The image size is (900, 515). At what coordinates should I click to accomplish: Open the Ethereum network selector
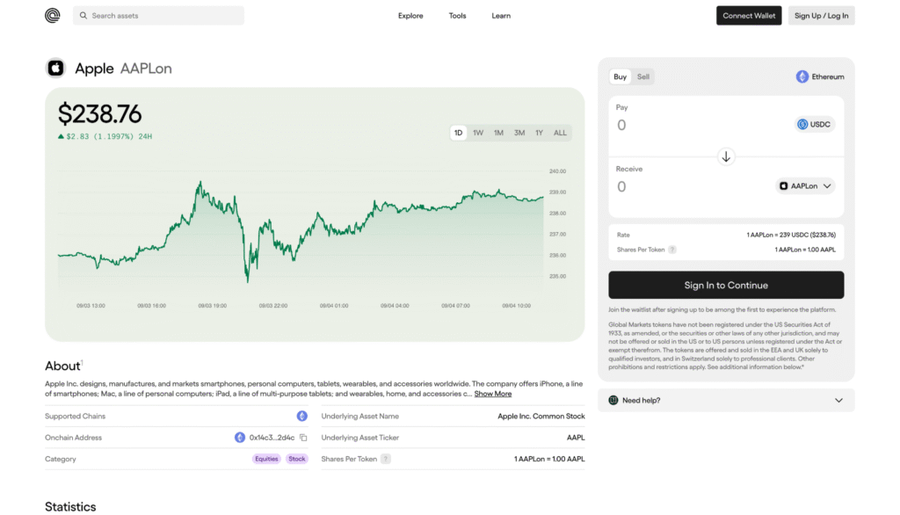click(820, 76)
